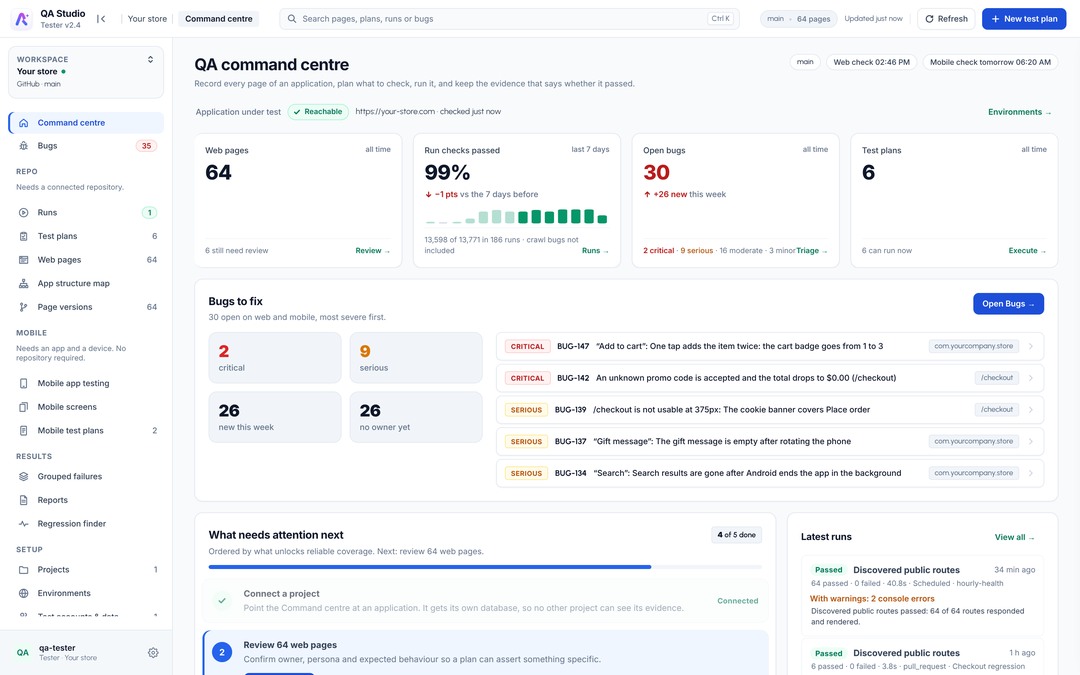Click Execute link on Test plans card

pyautogui.click(x=1027, y=251)
